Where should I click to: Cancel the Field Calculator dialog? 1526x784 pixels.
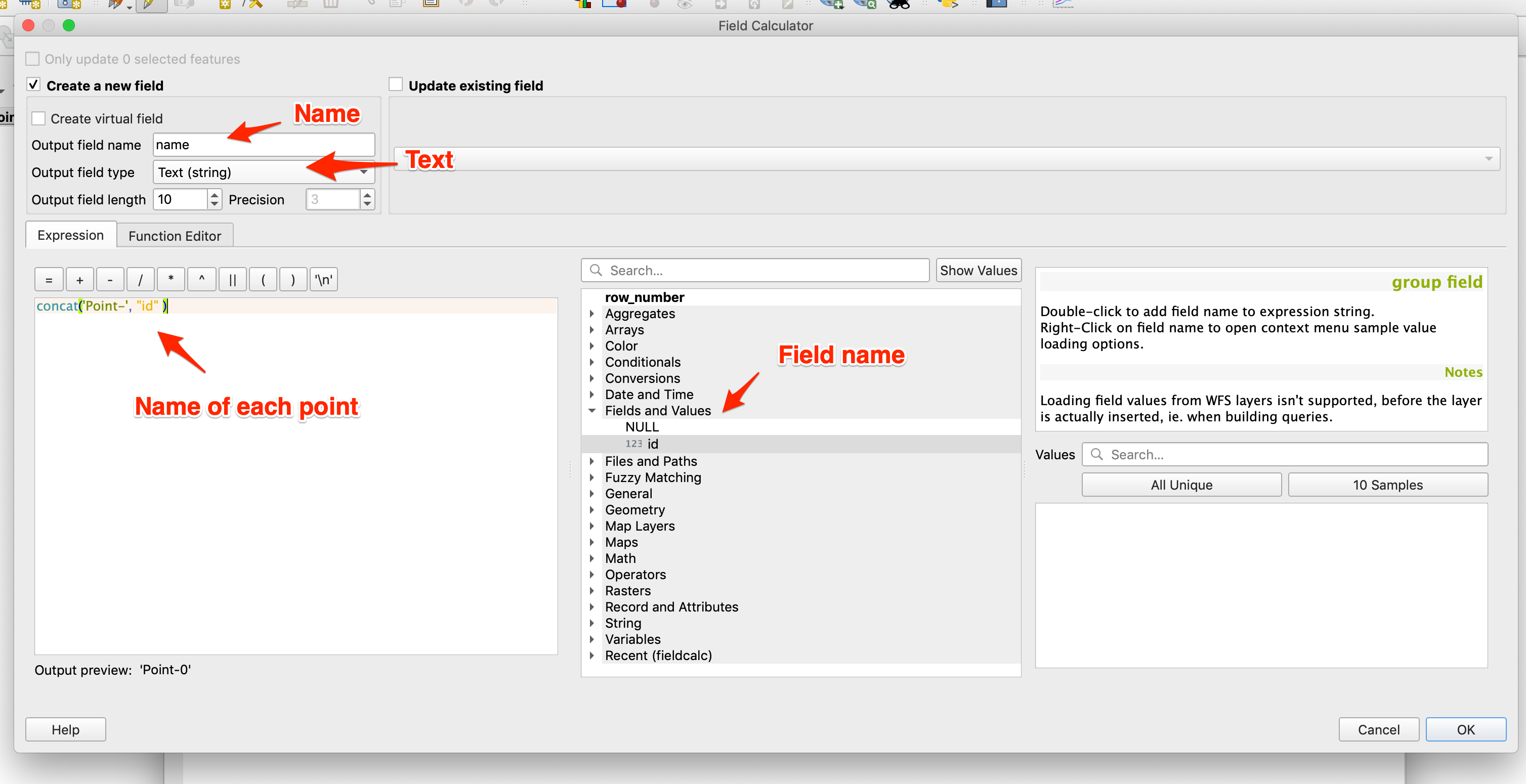1378,729
